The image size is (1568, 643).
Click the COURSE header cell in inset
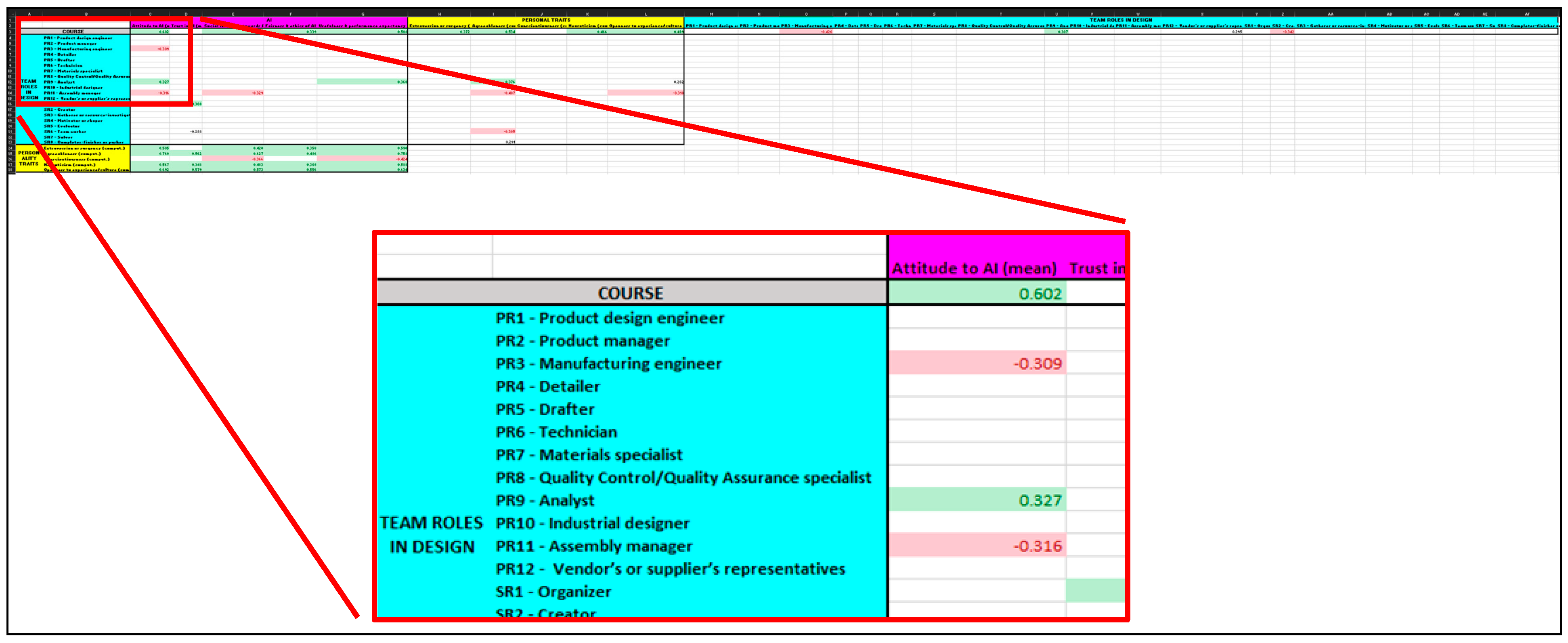point(630,293)
